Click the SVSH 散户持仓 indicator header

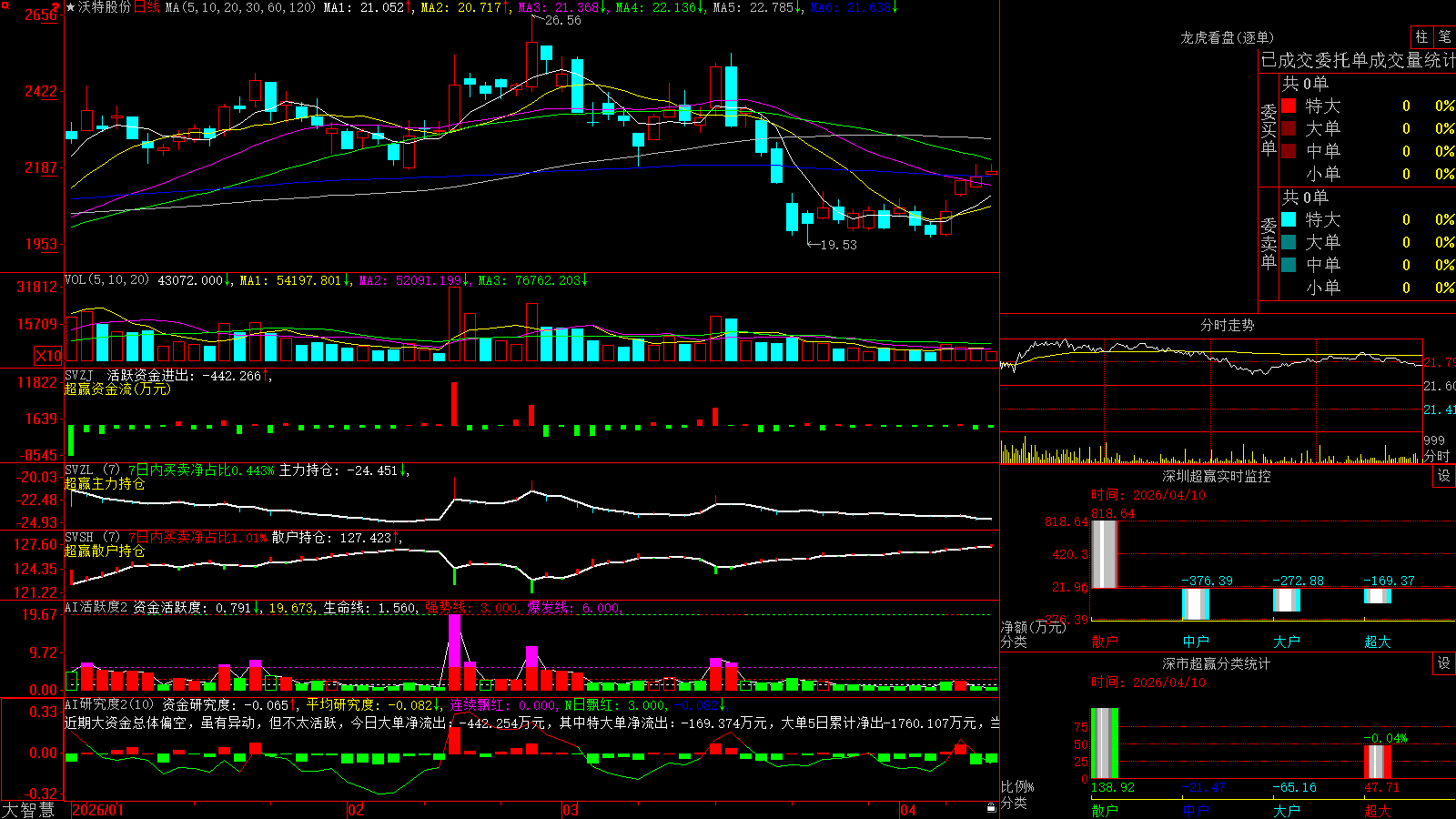[x=233, y=538]
